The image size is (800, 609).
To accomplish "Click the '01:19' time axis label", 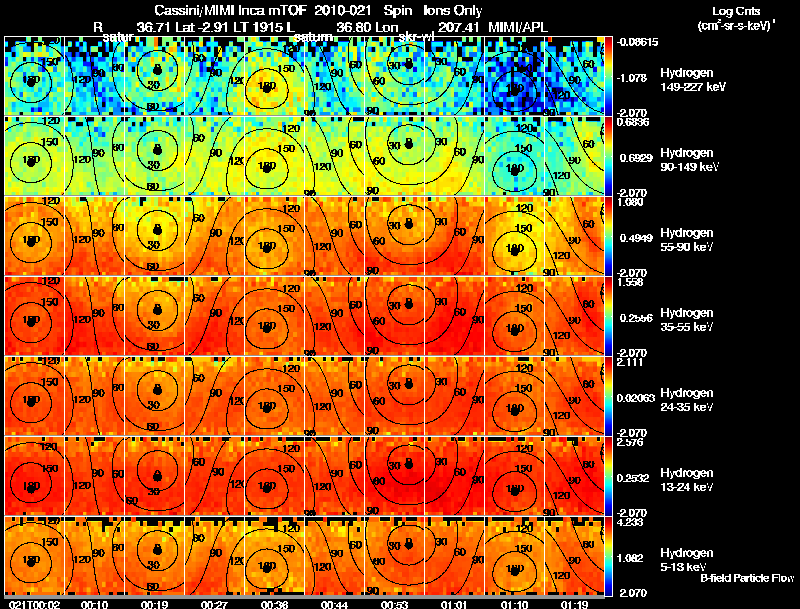I will pos(574,604).
